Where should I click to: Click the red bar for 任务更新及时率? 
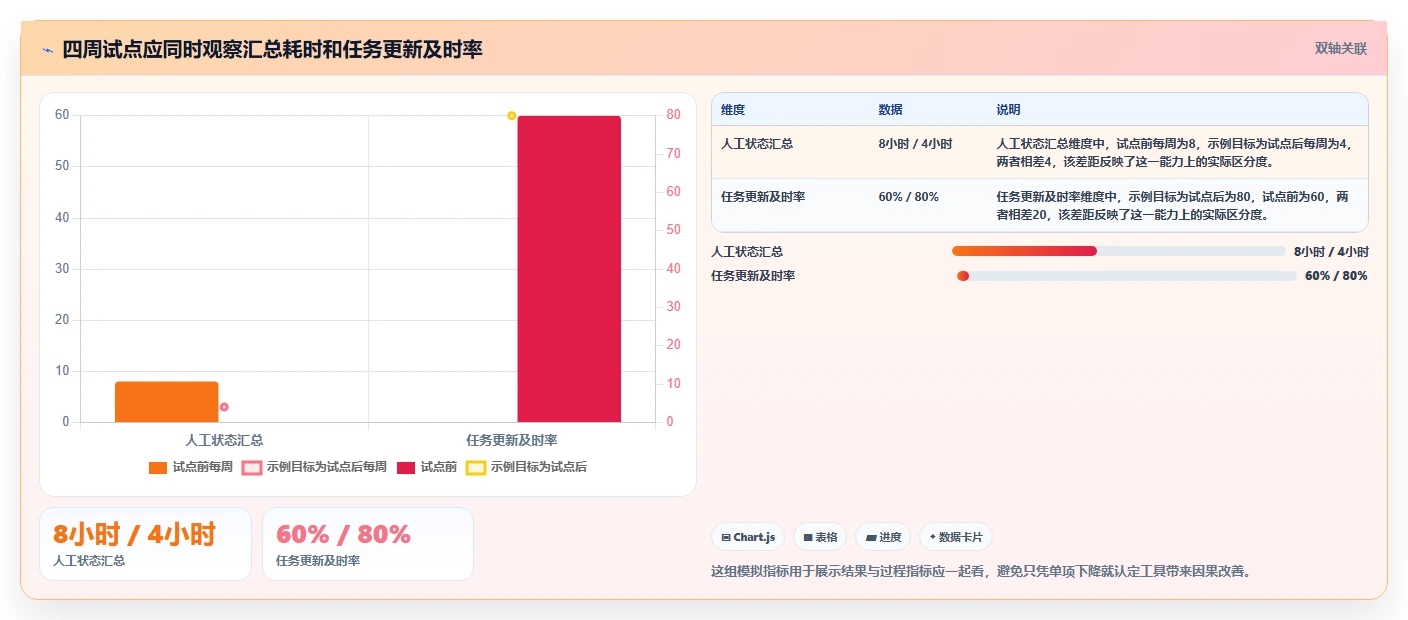[x=569, y=269]
